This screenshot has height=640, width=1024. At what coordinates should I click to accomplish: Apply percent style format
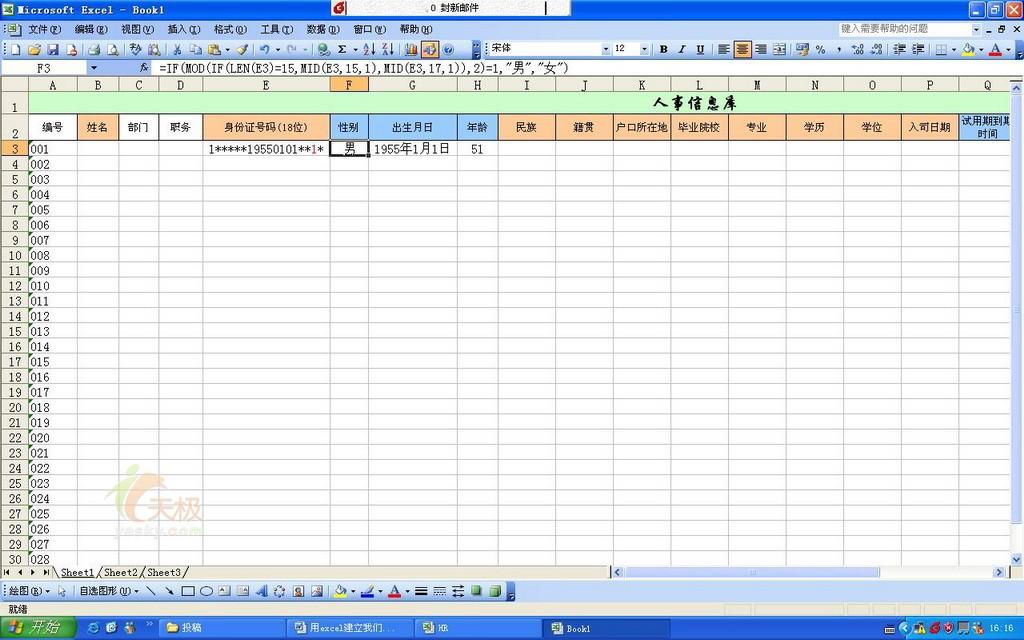click(x=821, y=49)
